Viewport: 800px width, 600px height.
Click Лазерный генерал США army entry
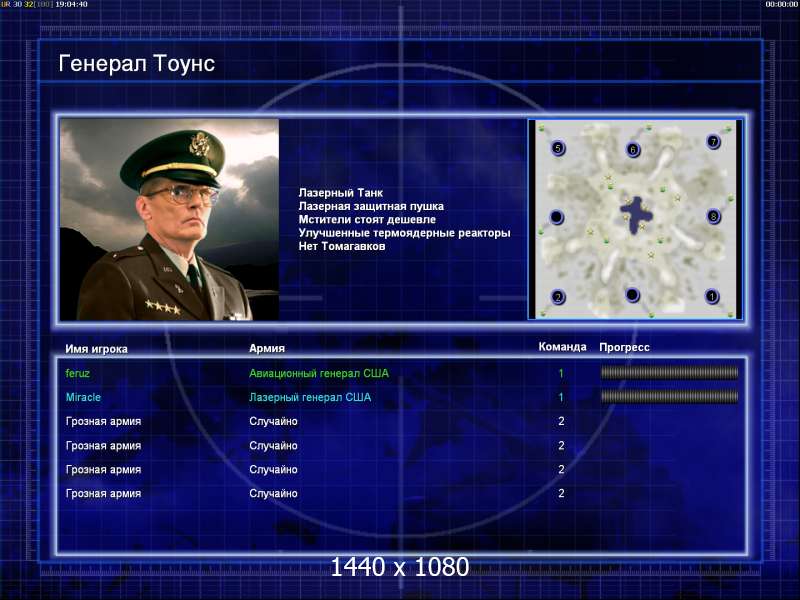[x=310, y=397]
